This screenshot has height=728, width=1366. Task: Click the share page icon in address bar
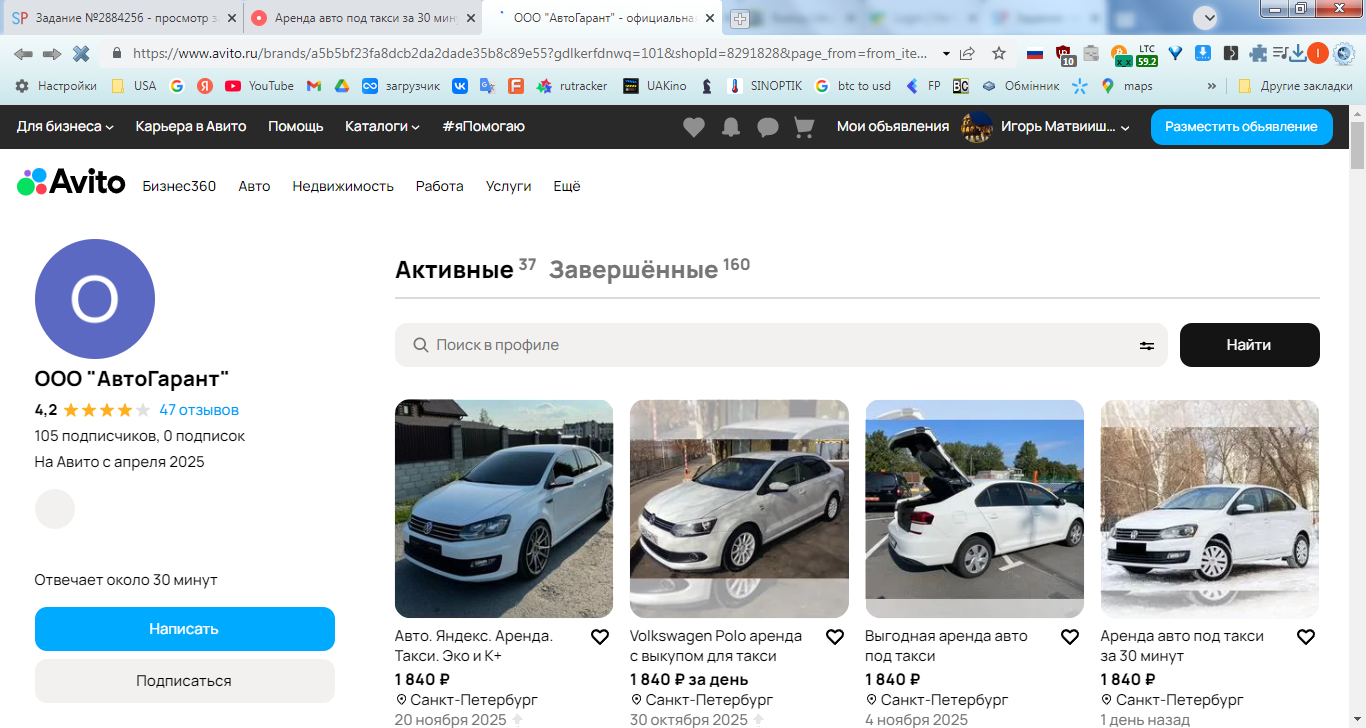point(967,53)
